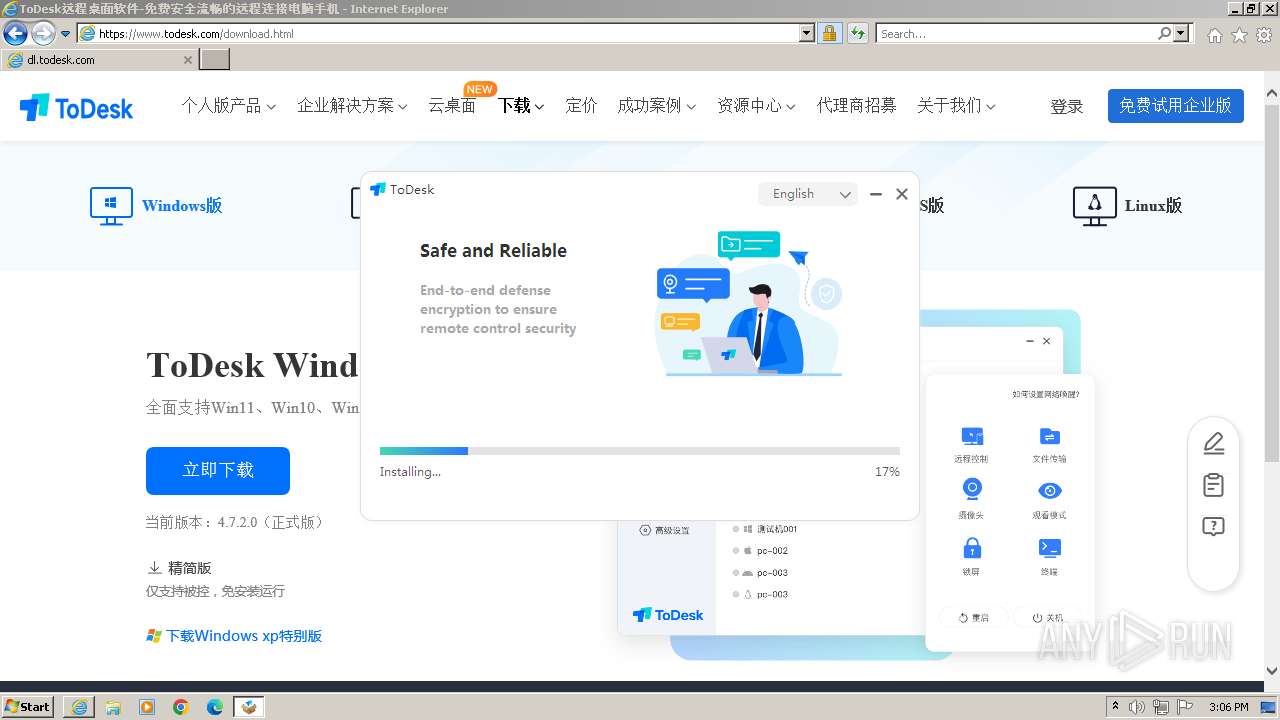Click 登录 login link
This screenshot has width=1280, height=720.
(x=1066, y=107)
